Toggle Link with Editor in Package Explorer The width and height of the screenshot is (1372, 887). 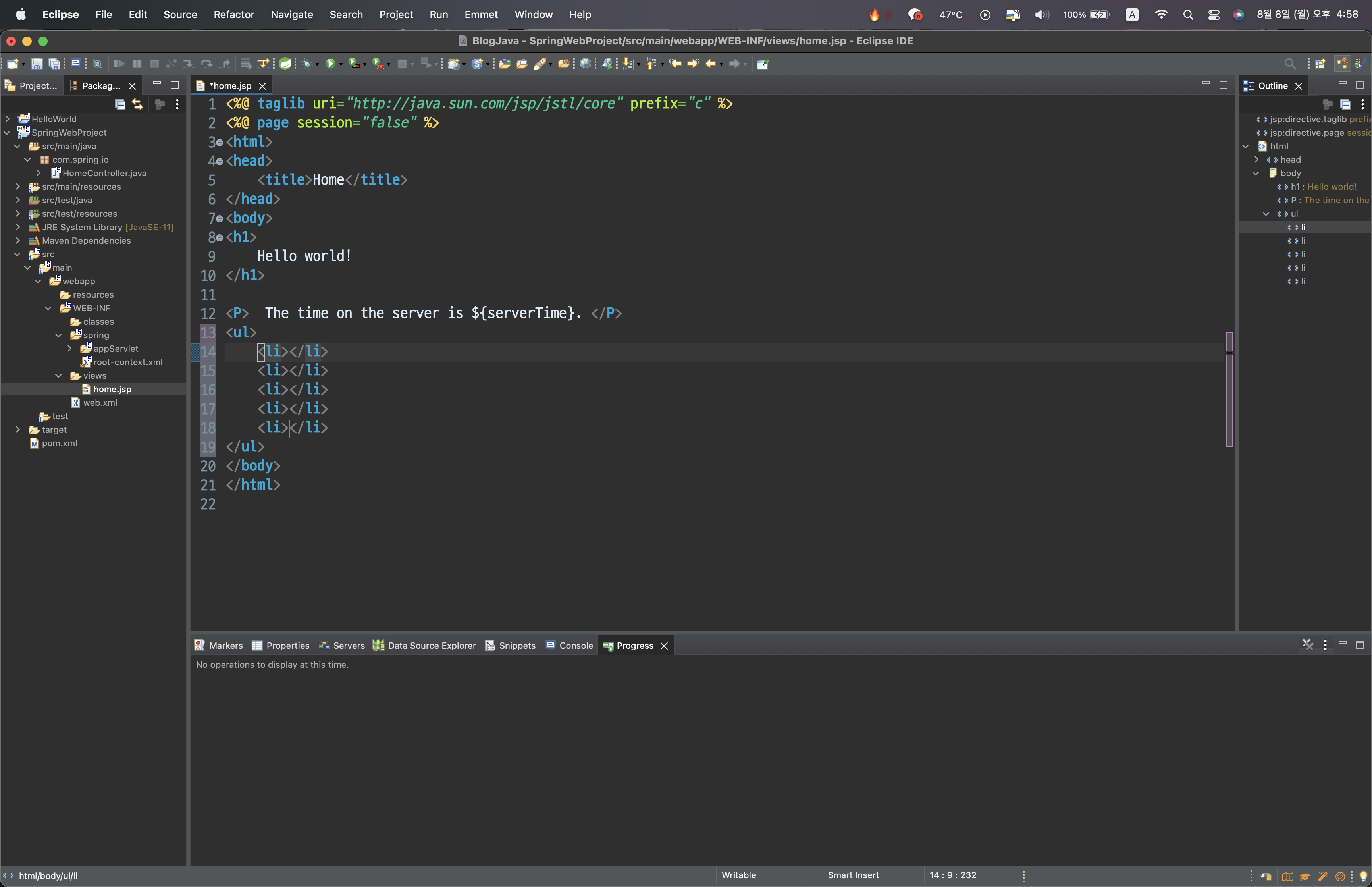tap(138, 104)
